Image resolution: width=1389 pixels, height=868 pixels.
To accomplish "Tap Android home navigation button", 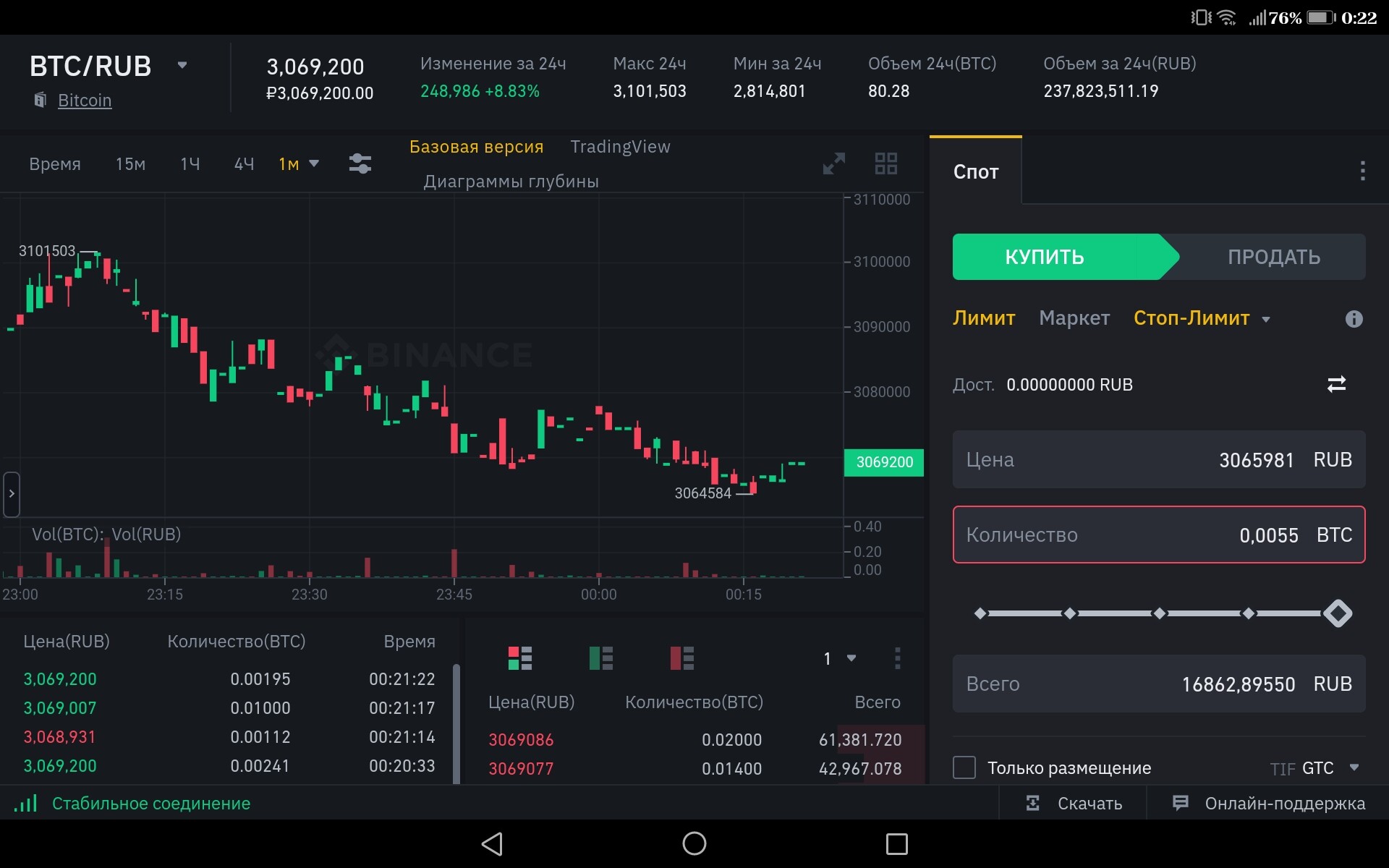I will click(x=694, y=843).
